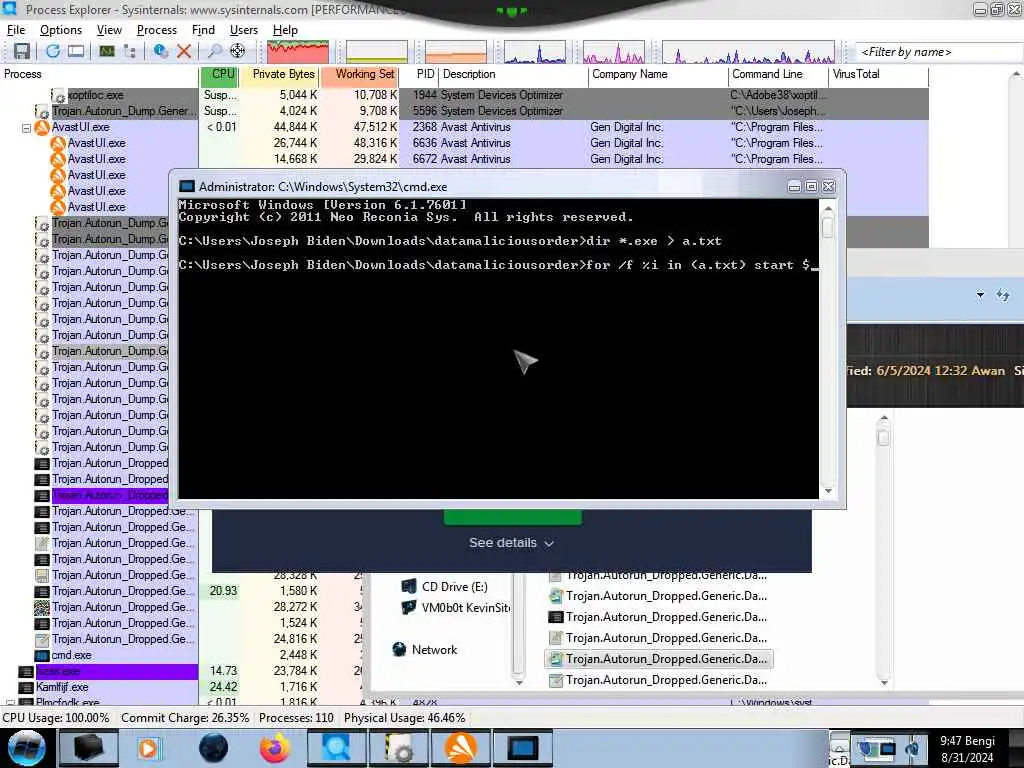This screenshot has height=768, width=1024.
Task: Open the Process menu
Action: pos(157,30)
